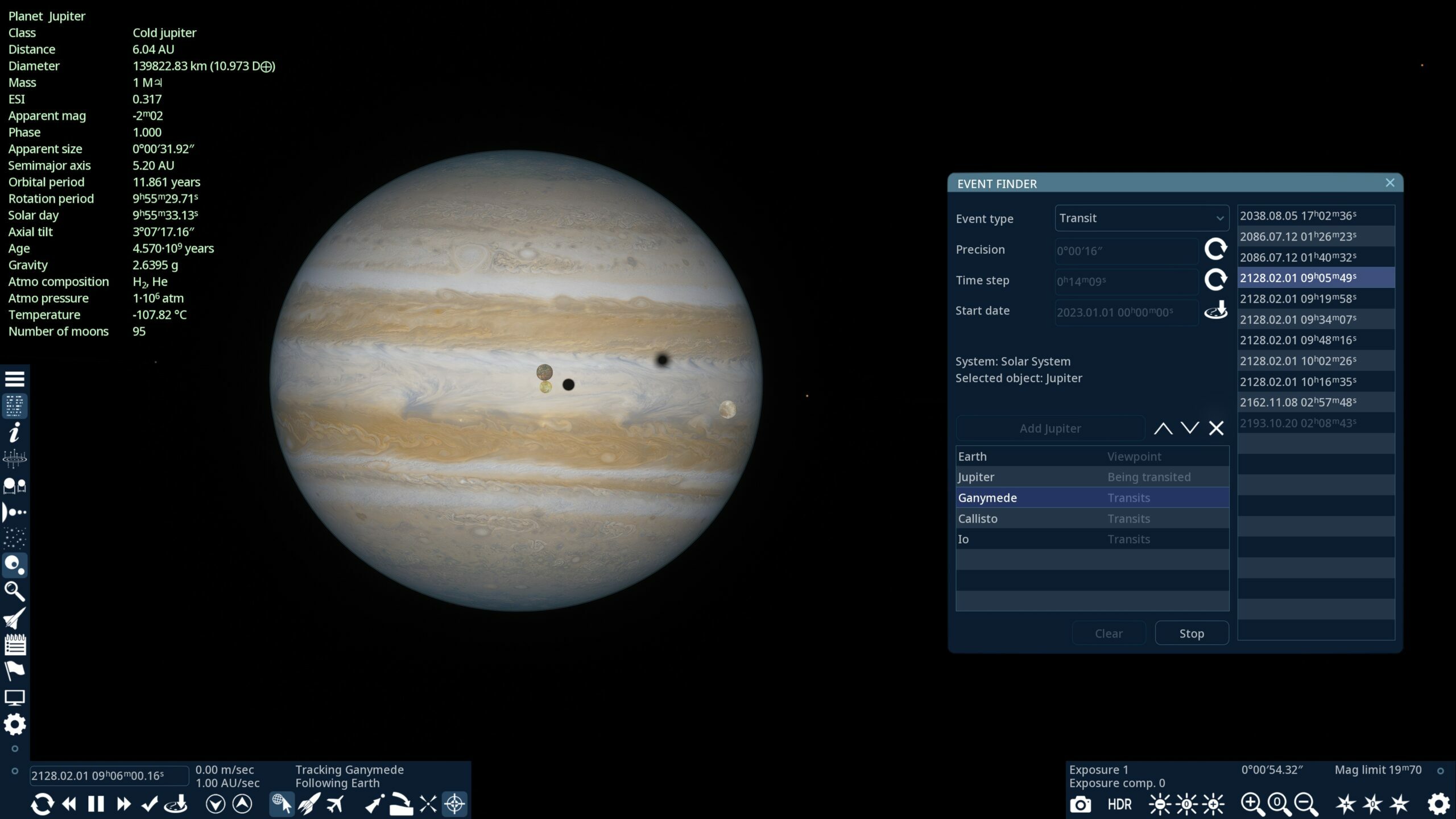This screenshot has width=1456, height=819.
Task: Open the main hamburger menu
Action: click(15, 378)
